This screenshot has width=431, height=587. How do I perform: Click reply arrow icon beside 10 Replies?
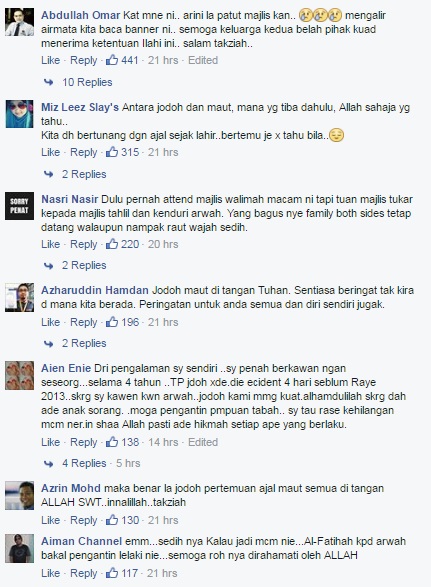49,82
